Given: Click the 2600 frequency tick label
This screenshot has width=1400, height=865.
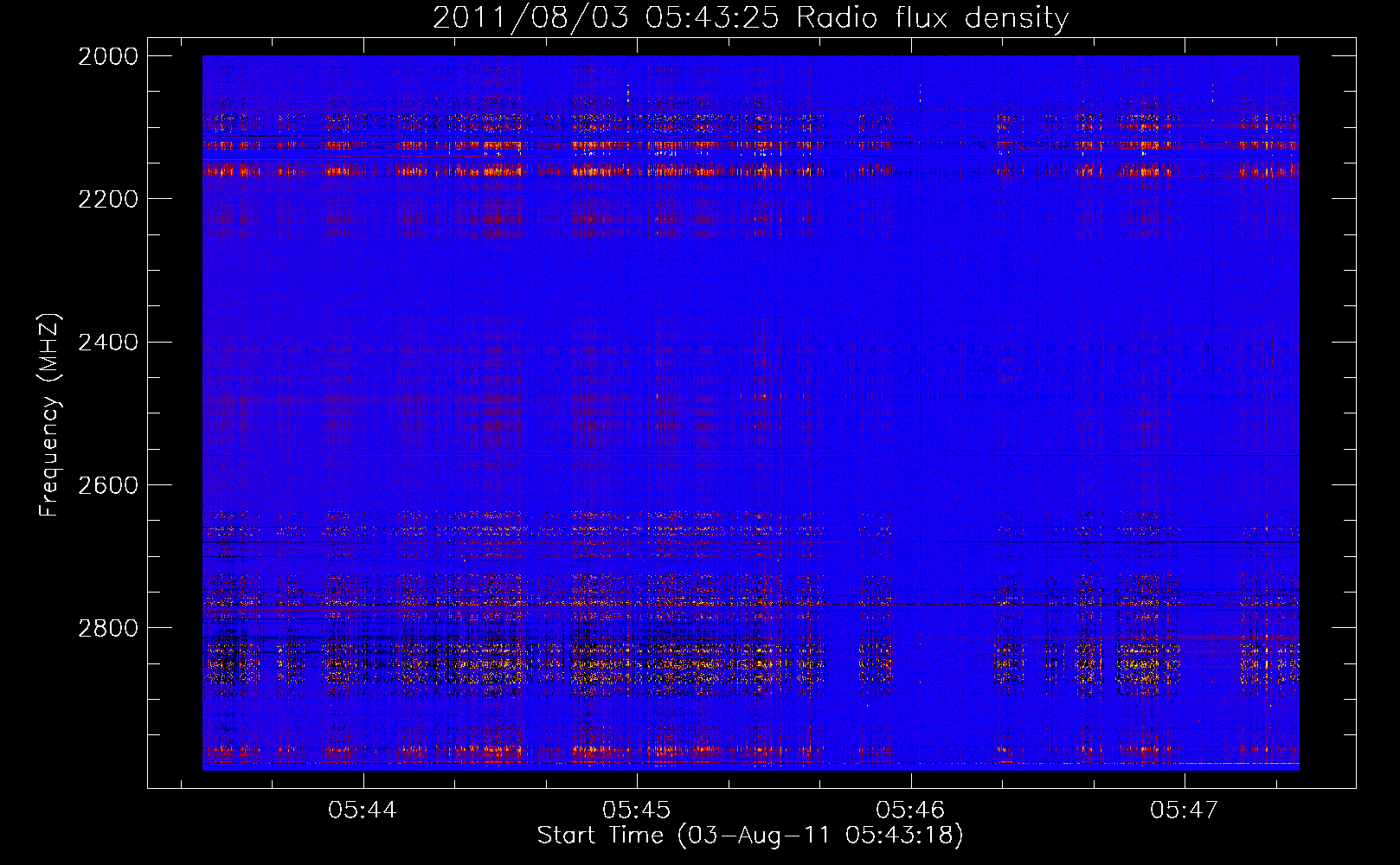Looking at the screenshot, I should [108, 485].
